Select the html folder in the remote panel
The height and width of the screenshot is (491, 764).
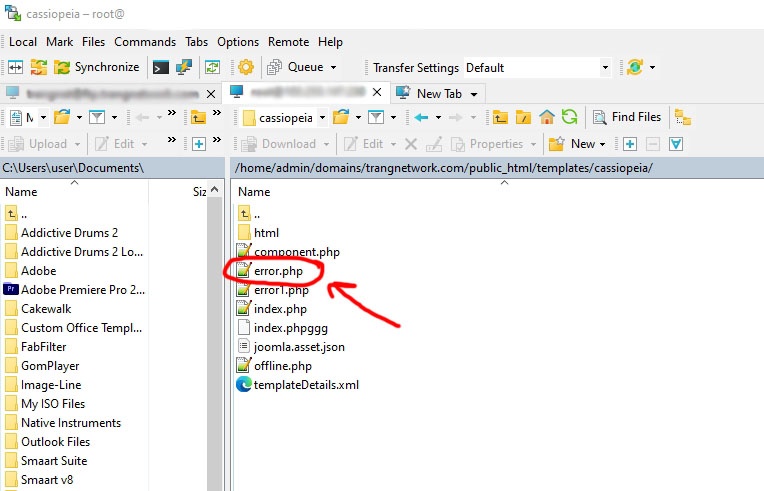[x=266, y=233]
